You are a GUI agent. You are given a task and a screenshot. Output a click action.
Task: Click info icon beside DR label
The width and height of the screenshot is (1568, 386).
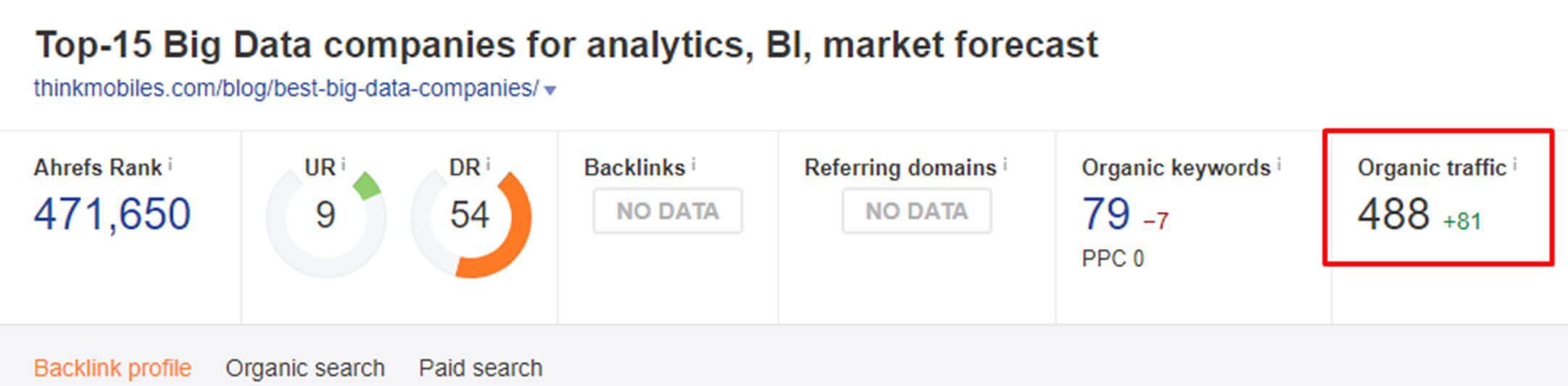point(489,165)
